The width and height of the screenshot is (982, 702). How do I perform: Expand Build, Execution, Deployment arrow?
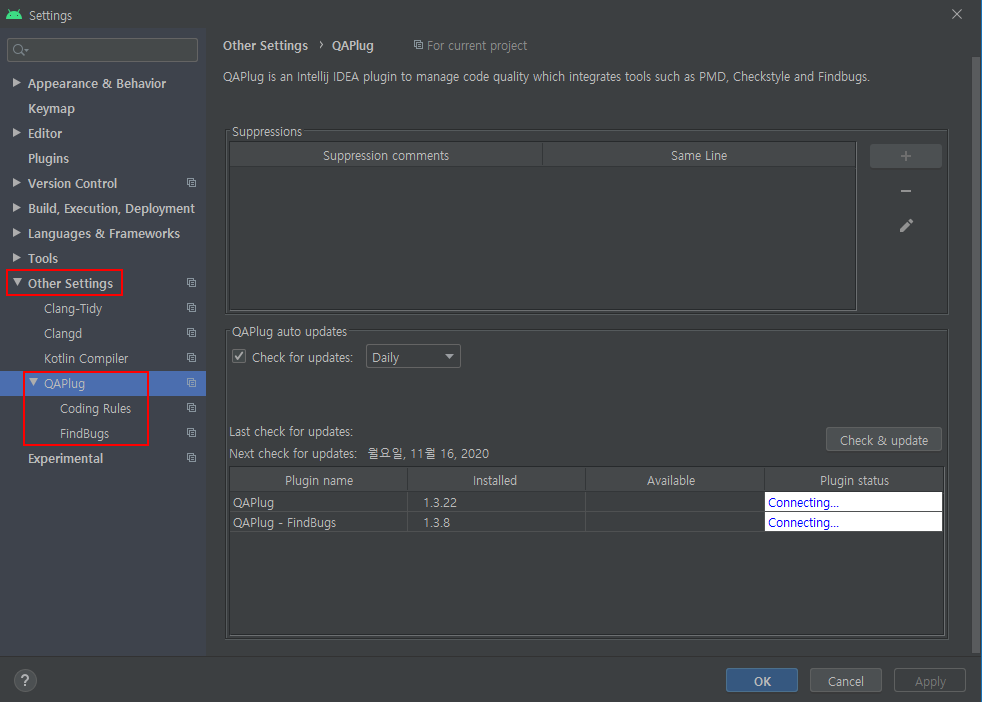click(17, 208)
